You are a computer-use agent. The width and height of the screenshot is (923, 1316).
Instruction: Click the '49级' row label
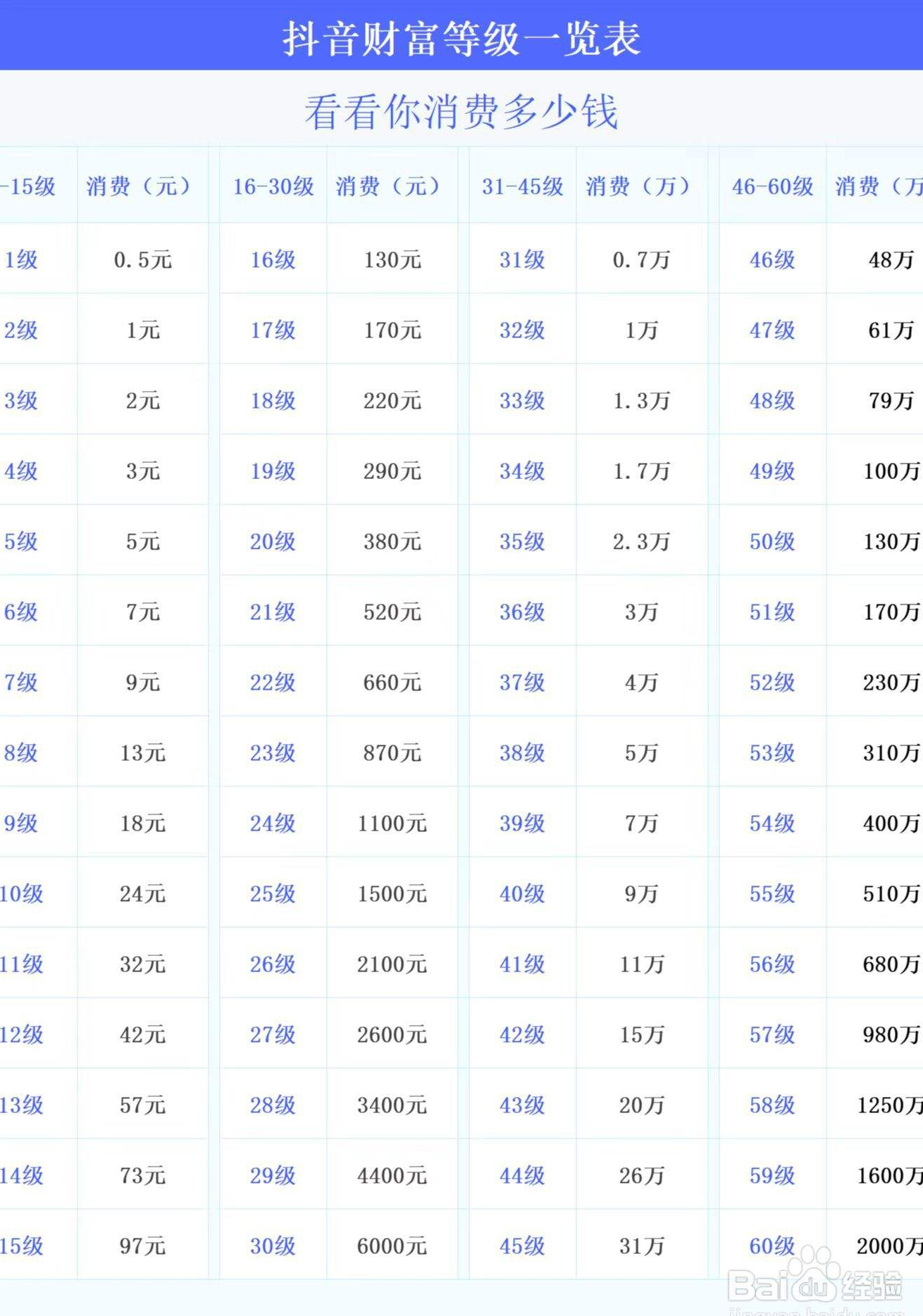point(772,471)
